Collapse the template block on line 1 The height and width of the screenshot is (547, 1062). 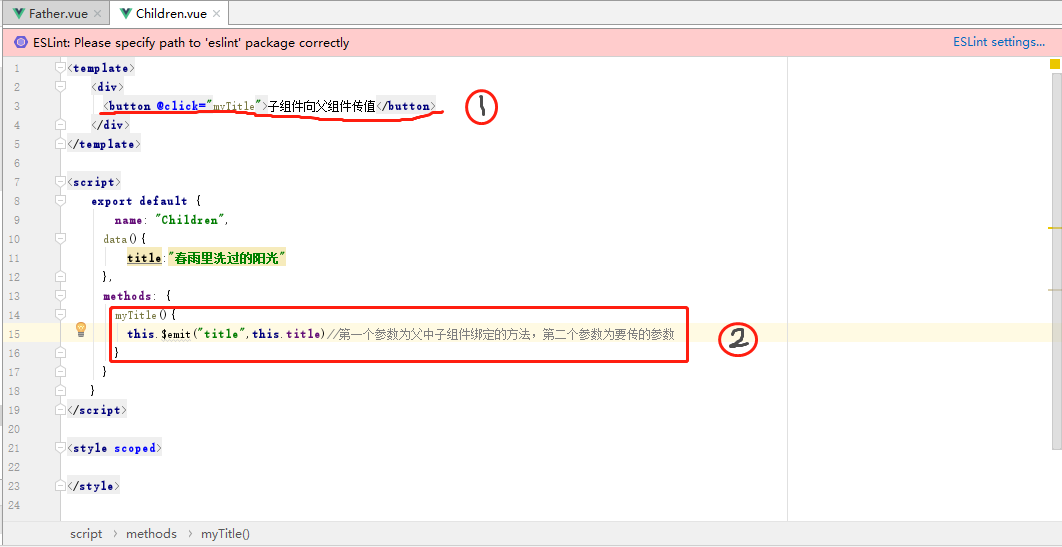point(60,68)
